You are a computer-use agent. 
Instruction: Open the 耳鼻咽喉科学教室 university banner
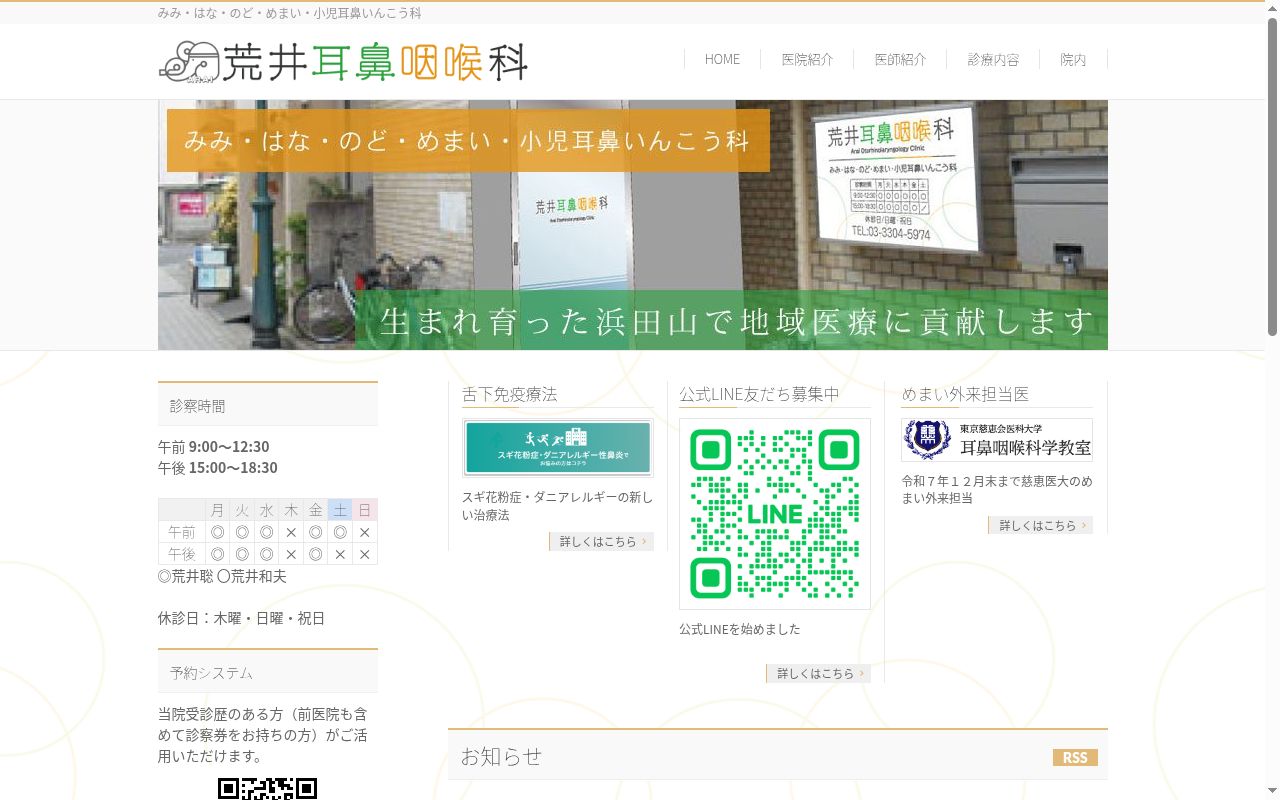coord(997,440)
